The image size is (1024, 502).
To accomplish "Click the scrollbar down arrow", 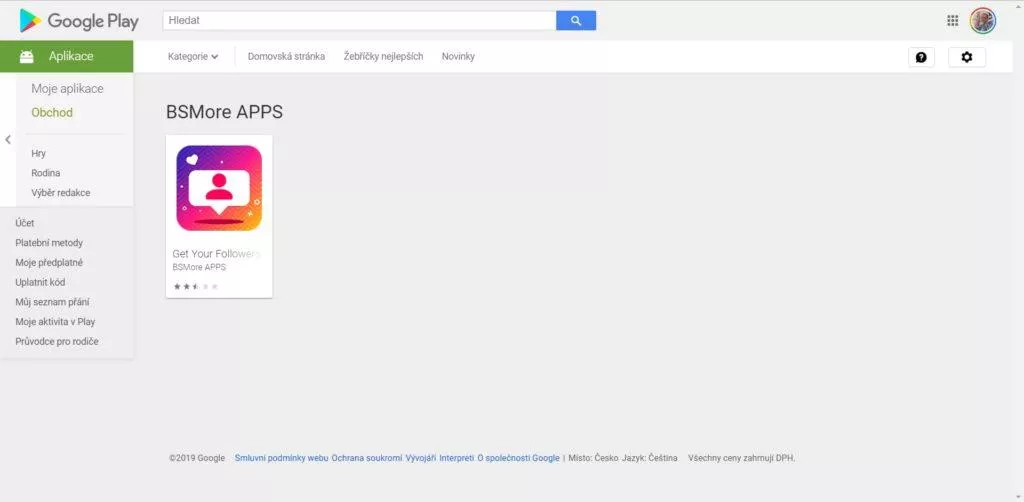I will coord(1018,497).
